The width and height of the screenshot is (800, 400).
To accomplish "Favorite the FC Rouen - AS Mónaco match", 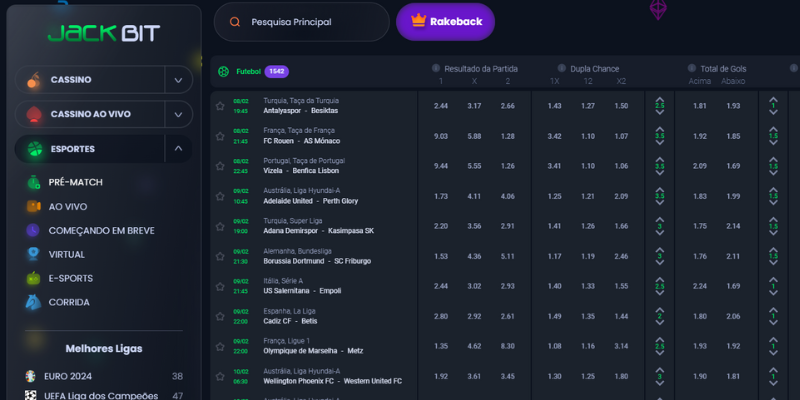I will coord(220,136).
